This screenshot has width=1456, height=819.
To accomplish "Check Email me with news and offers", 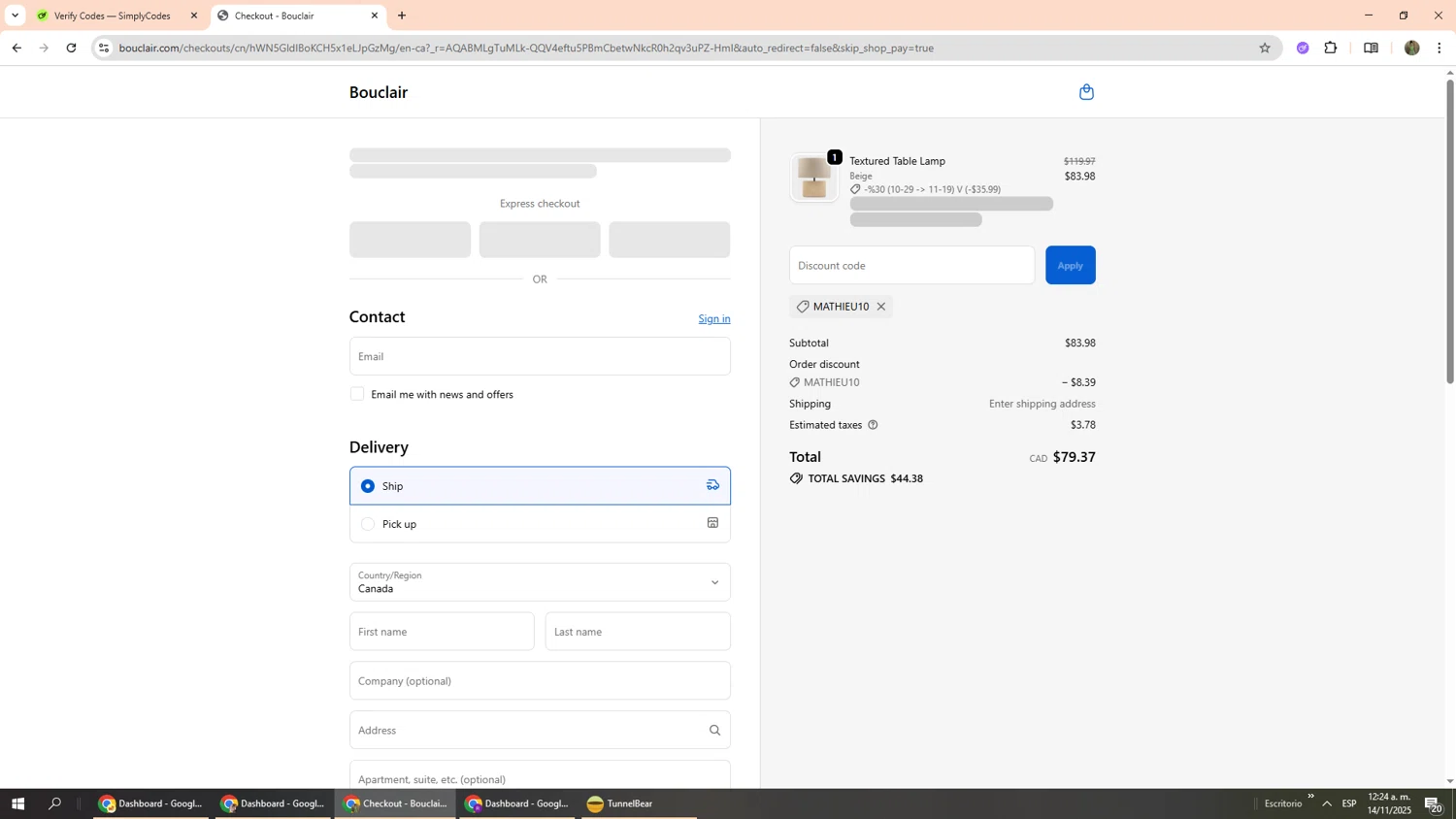I will tap(357, 394).
